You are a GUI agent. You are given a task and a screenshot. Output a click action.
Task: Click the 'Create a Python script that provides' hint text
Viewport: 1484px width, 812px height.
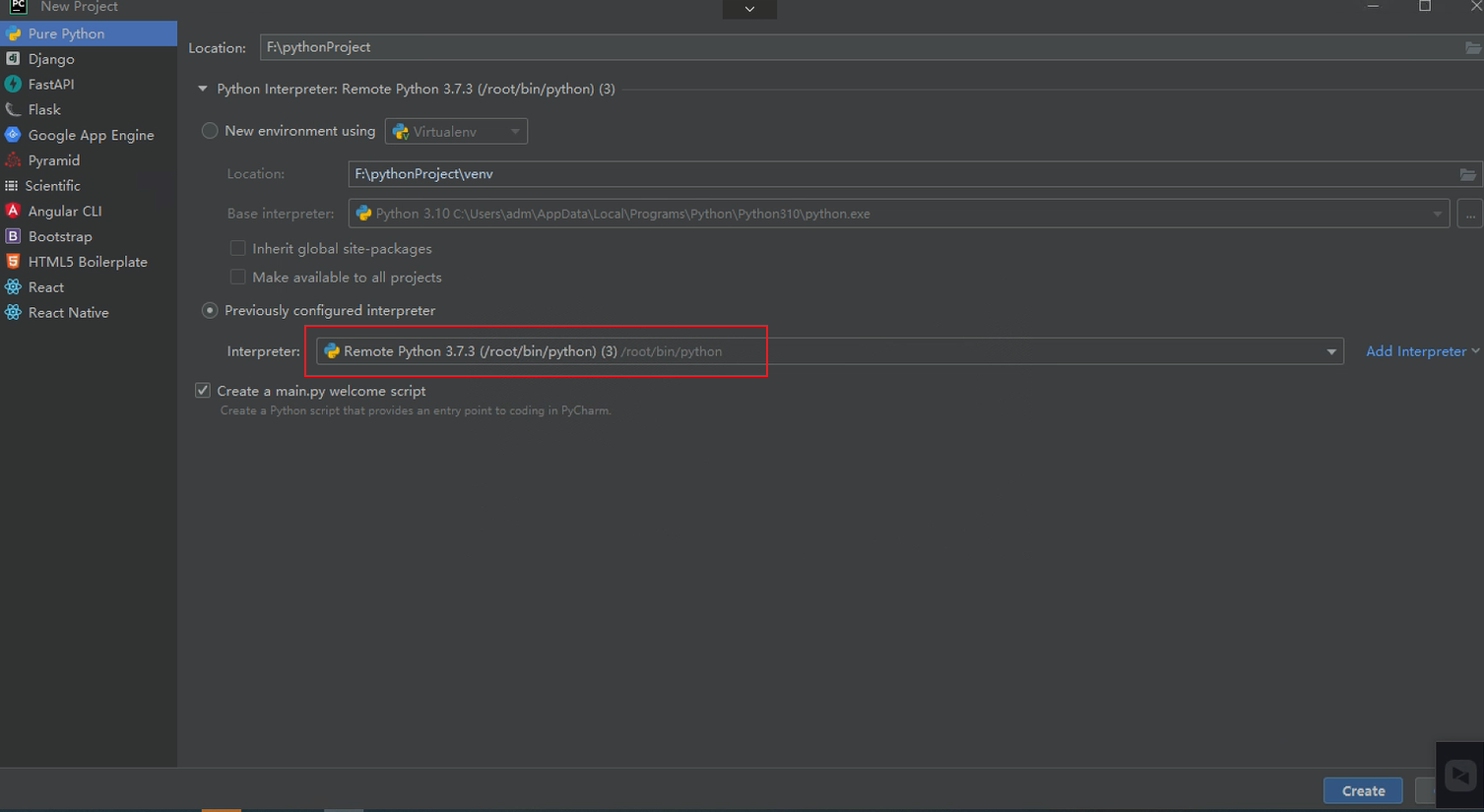[416, 410]
